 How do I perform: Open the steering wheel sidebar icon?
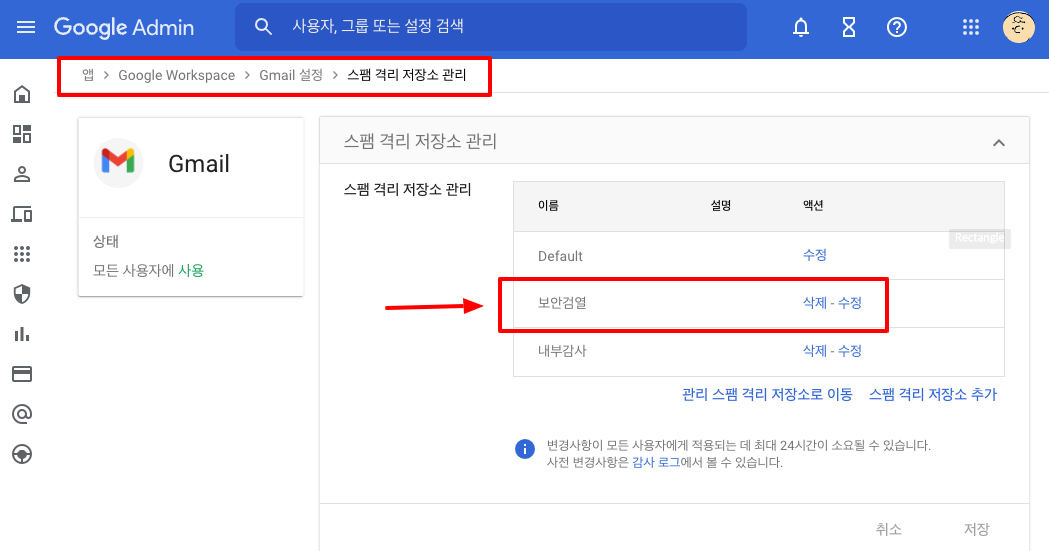click(22, 455)
